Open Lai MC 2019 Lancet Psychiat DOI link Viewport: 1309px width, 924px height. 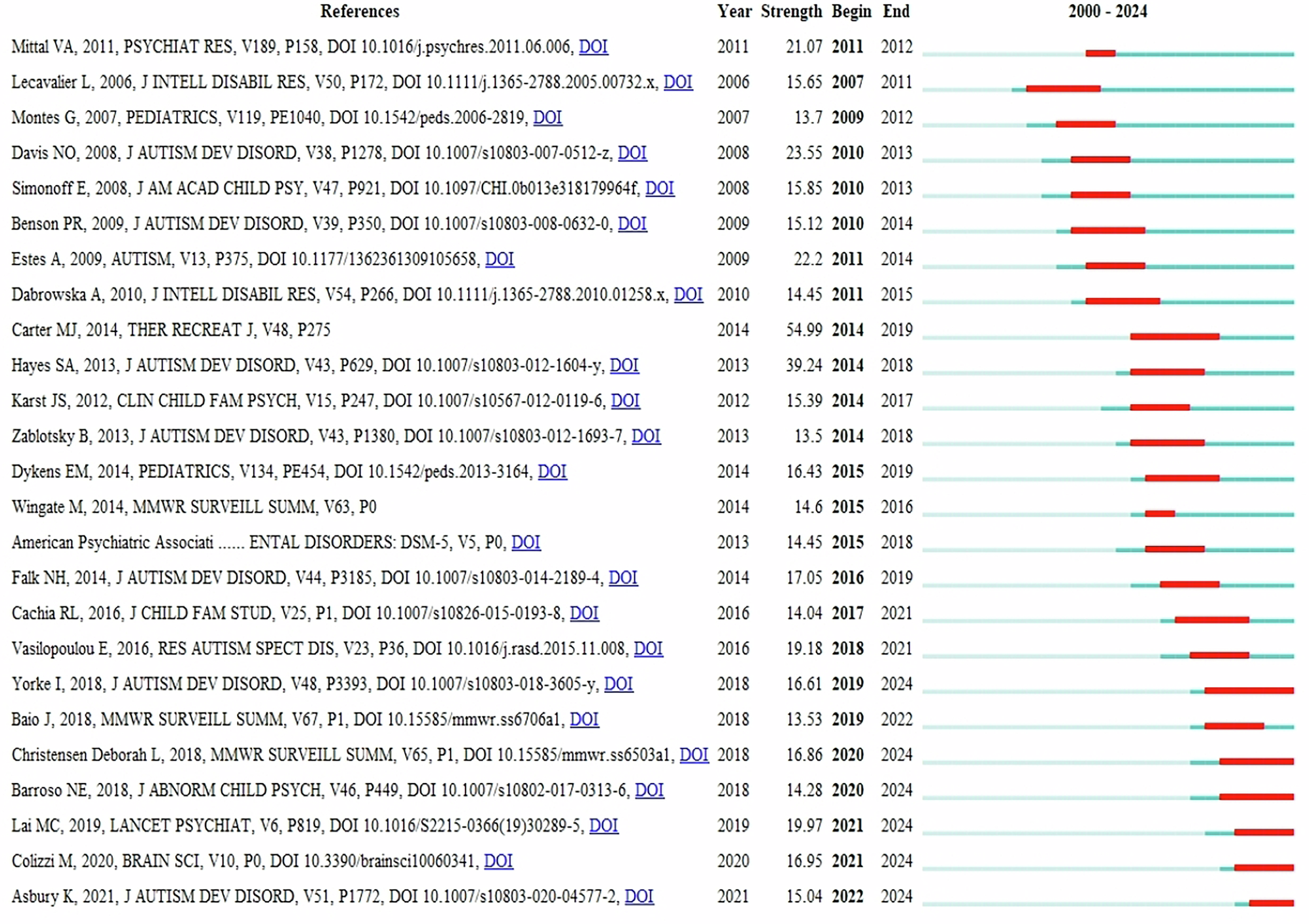click(x=603, y=826)
